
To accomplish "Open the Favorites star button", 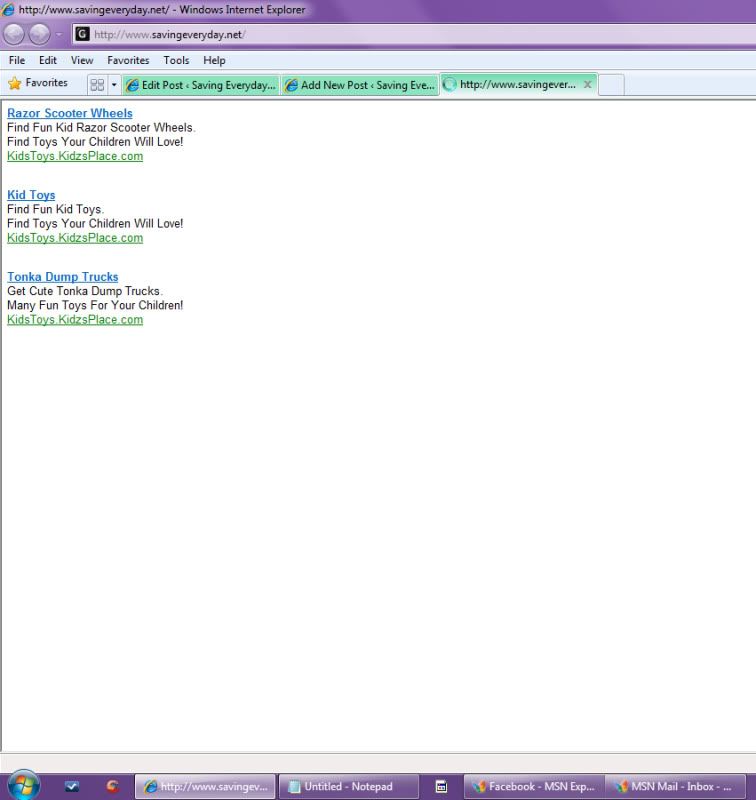I will (x=38, y=84).
